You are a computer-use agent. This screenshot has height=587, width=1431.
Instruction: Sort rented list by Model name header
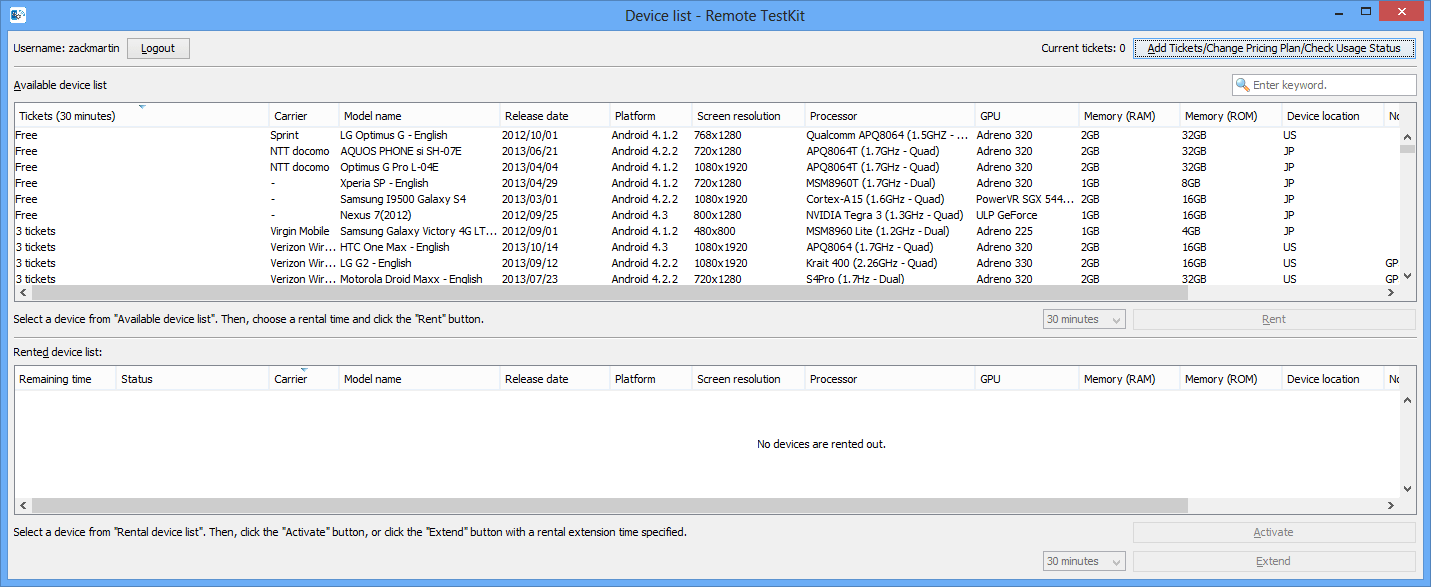(x=419, y=379)
